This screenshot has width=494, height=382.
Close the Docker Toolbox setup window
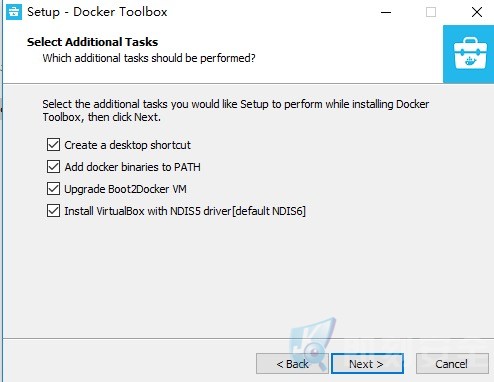477,12
